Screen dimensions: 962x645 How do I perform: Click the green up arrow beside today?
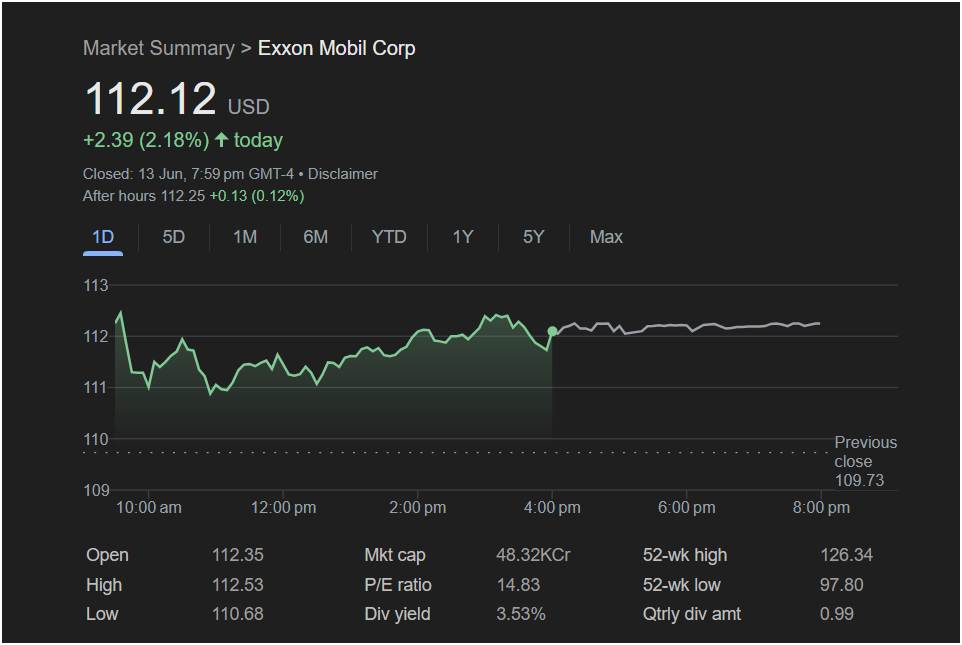(221, 140)
